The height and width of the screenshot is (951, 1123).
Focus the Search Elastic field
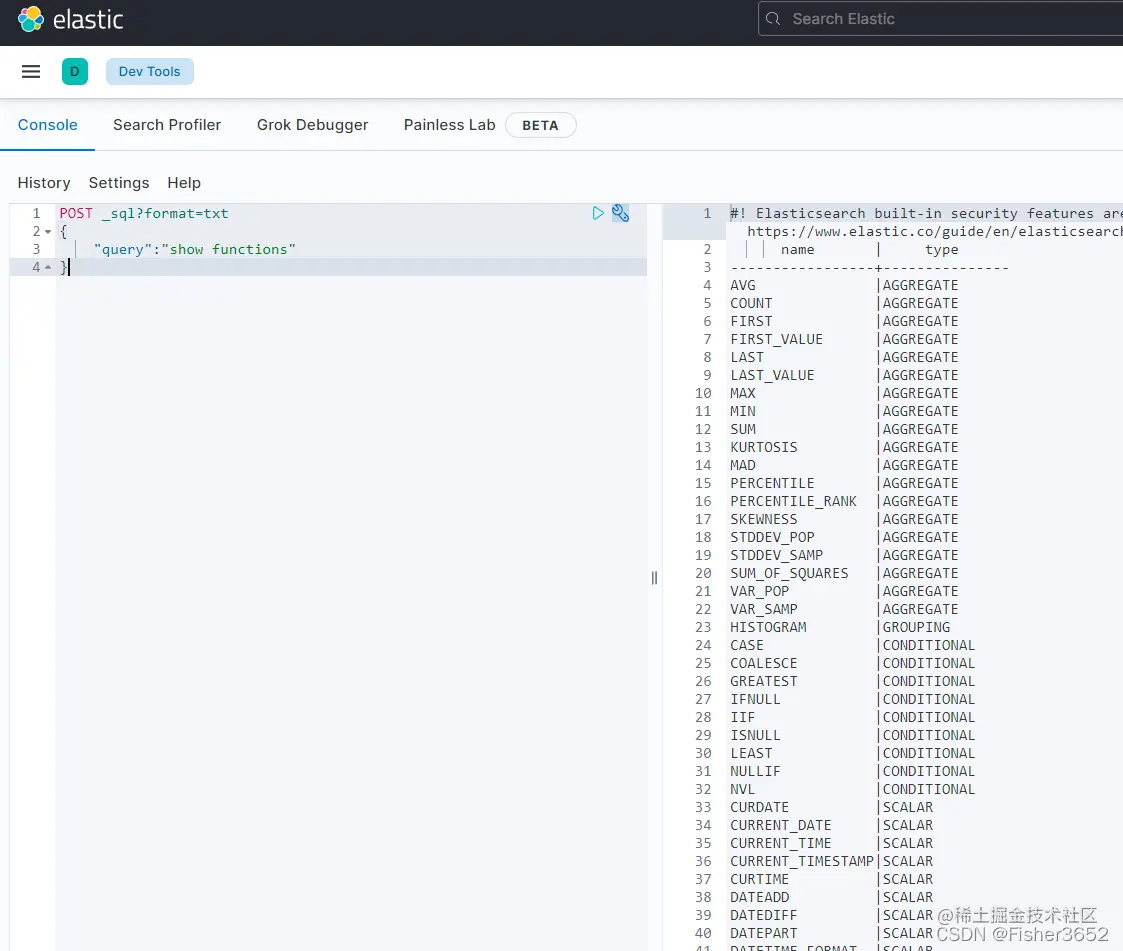click(940, 19)
